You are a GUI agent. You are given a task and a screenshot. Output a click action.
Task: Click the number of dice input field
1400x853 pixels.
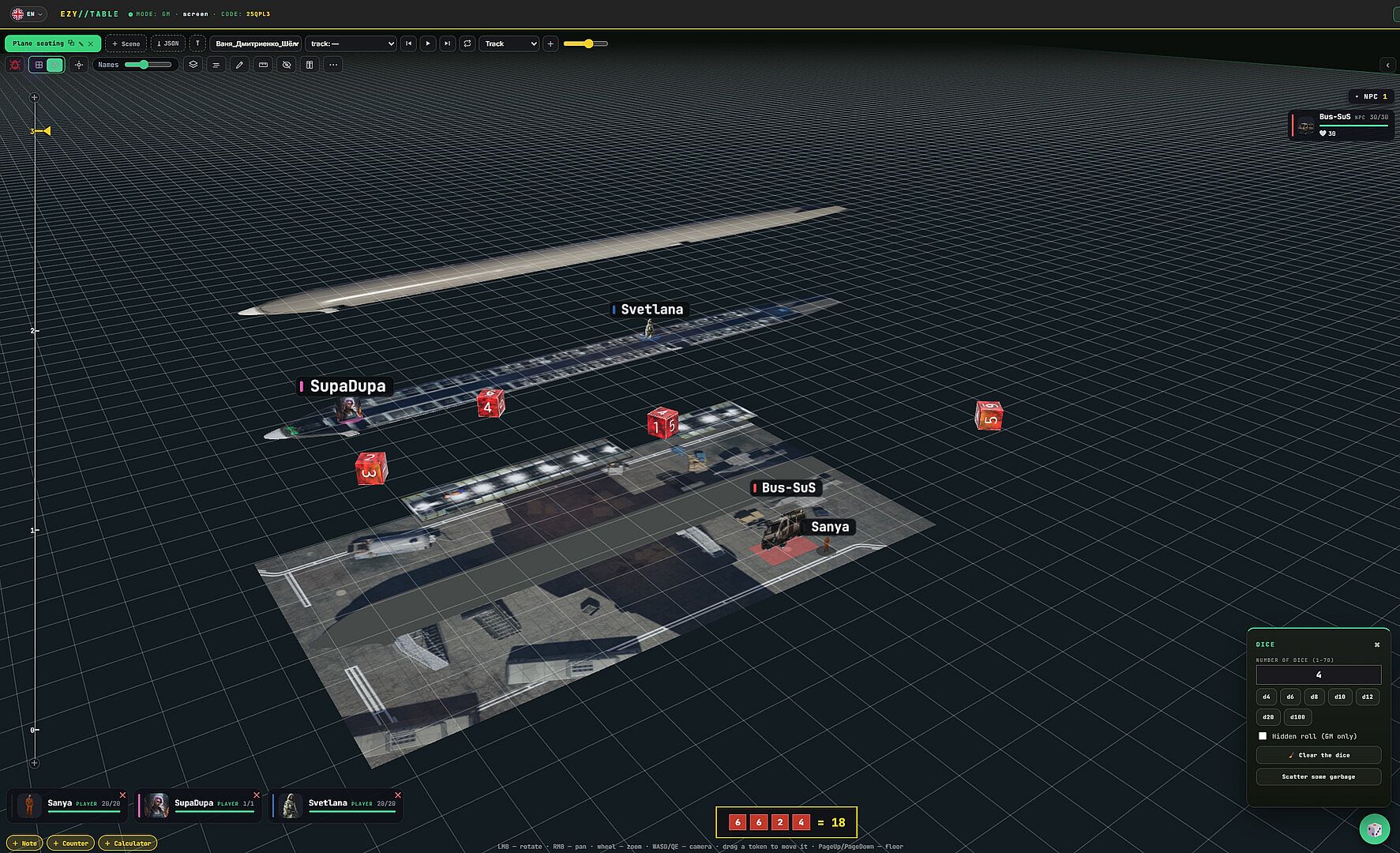click(x=1319, y=675)
